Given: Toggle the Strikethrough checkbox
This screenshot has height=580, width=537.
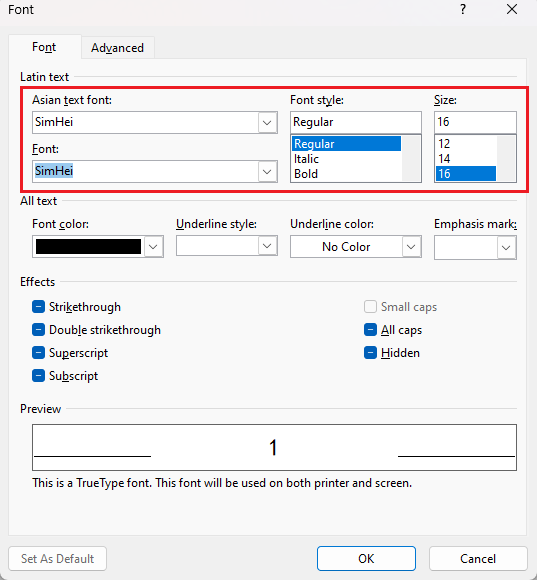Looking at the screenshot, I should (38, 307).
